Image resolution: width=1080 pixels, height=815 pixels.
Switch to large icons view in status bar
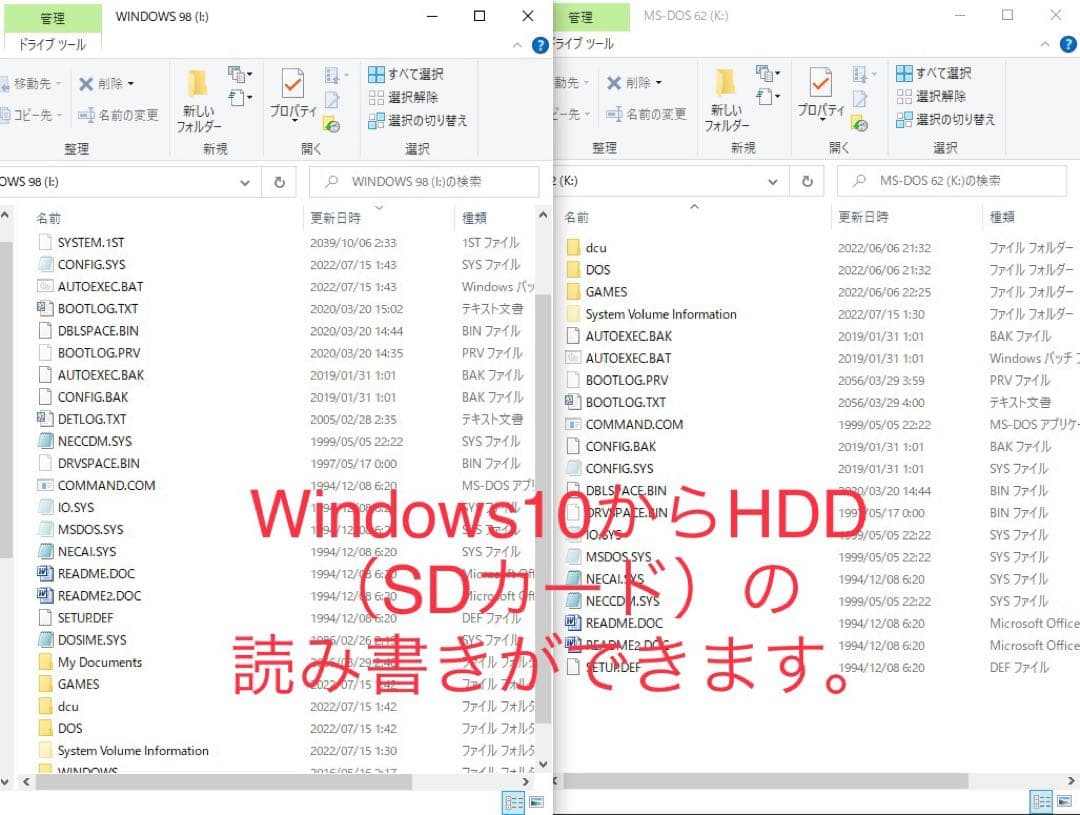pos(537,802)
